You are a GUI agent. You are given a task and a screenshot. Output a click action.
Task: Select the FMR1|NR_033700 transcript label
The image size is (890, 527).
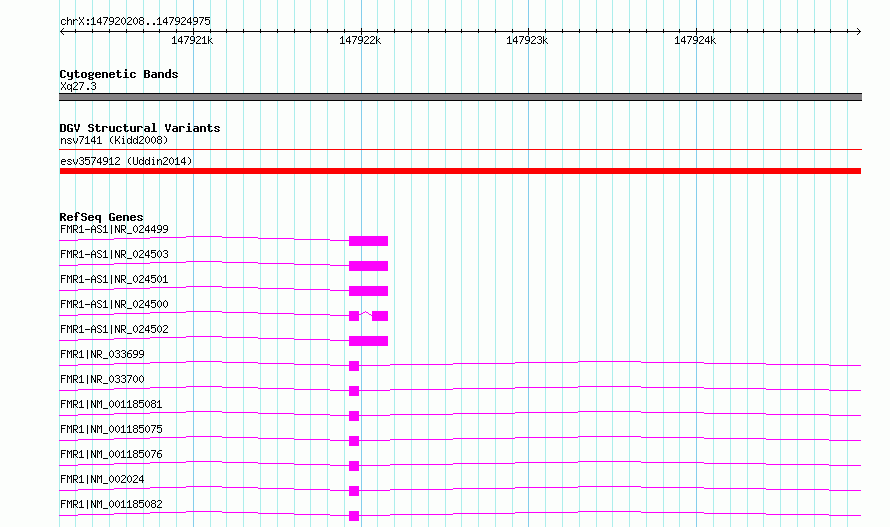tap(102, 379)
